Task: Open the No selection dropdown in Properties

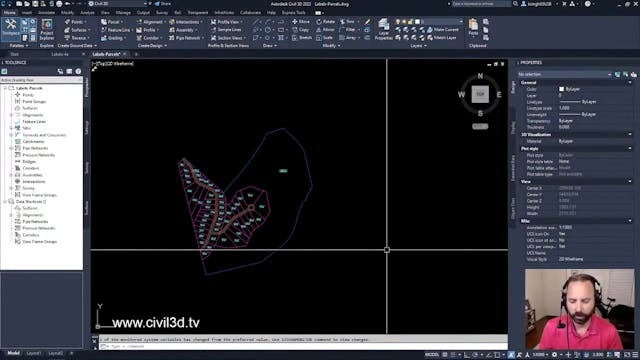Action: [x=564, y=74]
